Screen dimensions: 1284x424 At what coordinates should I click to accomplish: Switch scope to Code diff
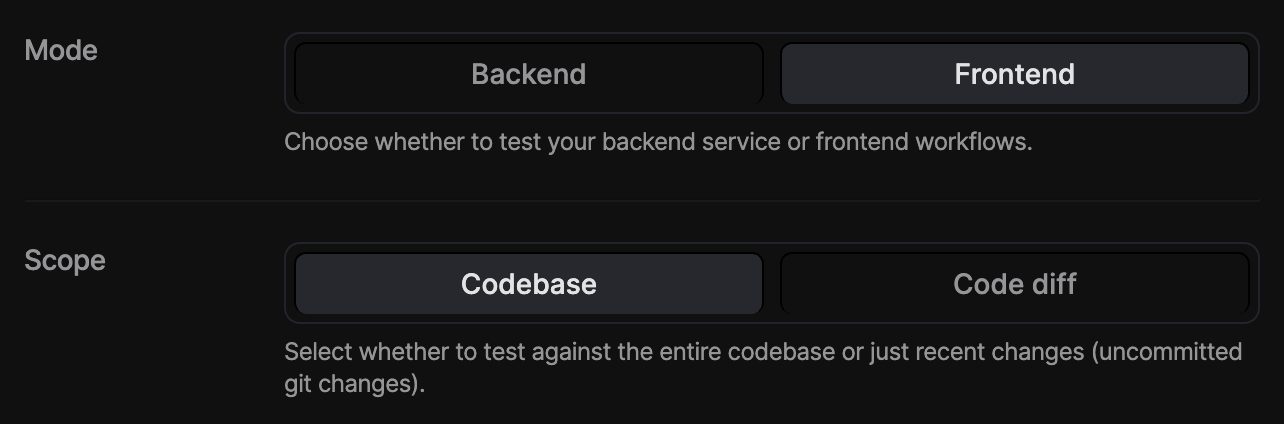1014,284
